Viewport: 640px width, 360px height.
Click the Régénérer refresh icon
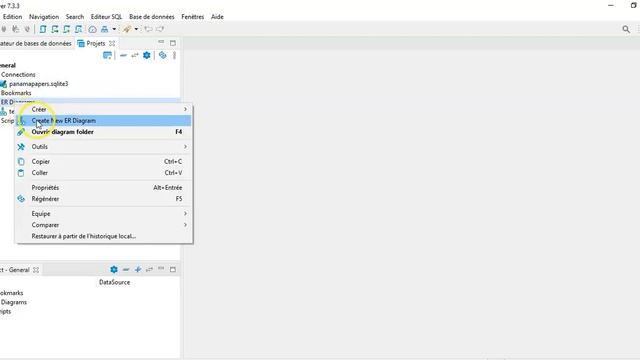(x=21, y=199)
